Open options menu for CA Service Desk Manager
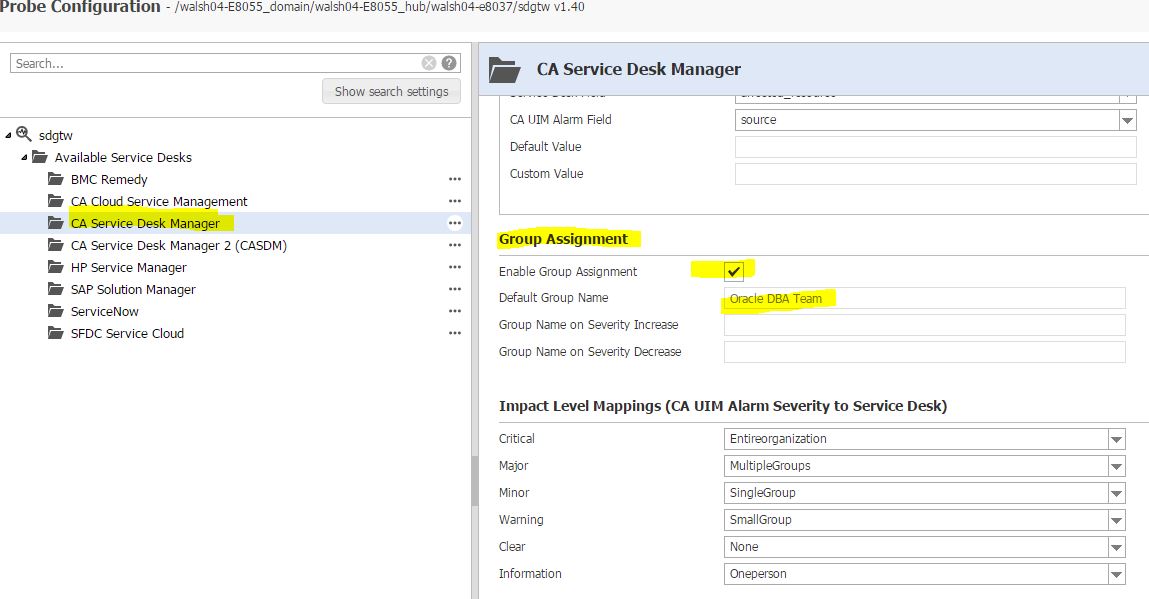Image resolution: width=1149 pixels, height=599 pixels. point(455,223)
